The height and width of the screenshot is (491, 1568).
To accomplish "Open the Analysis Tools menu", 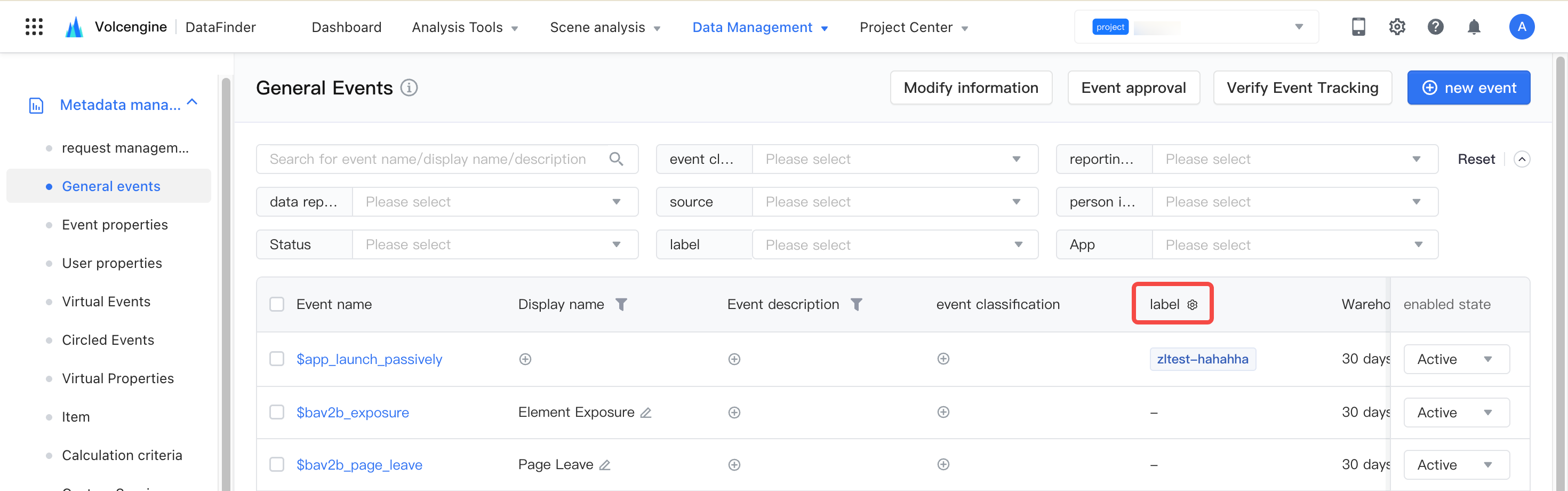I will [x=465, y=27].
